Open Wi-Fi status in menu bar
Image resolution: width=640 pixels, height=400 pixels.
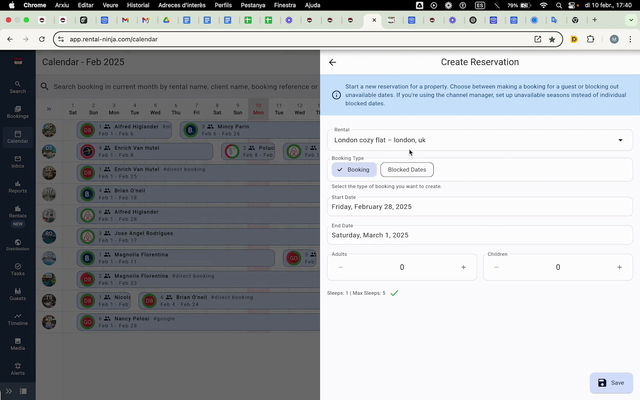(x=543, y=5)
